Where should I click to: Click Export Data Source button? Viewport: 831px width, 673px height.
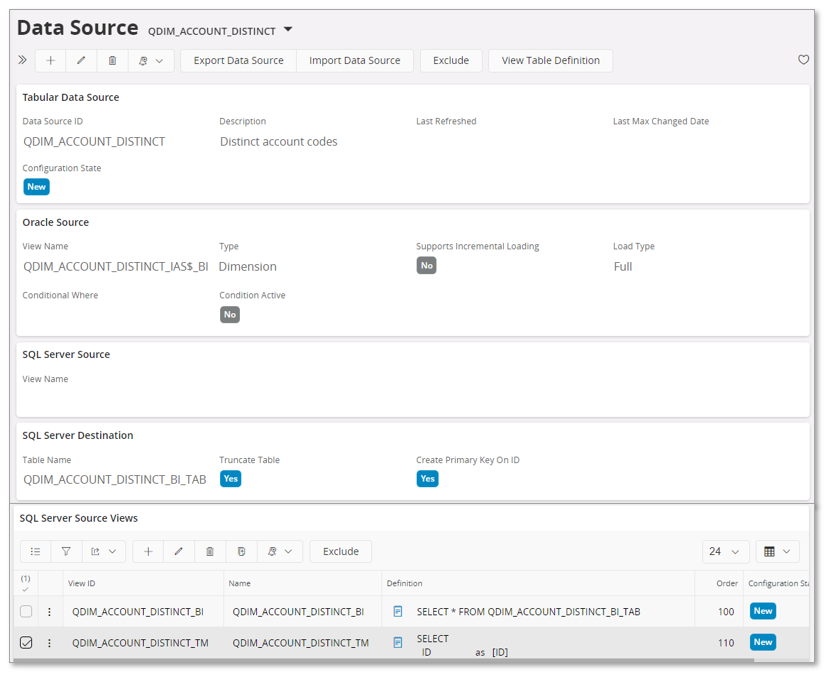pos(238,61)
